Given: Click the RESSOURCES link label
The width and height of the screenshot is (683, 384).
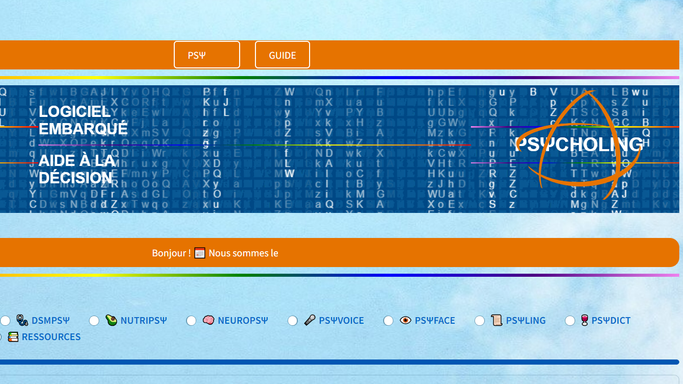Looking at the screenshot, I should pos(51,337).
